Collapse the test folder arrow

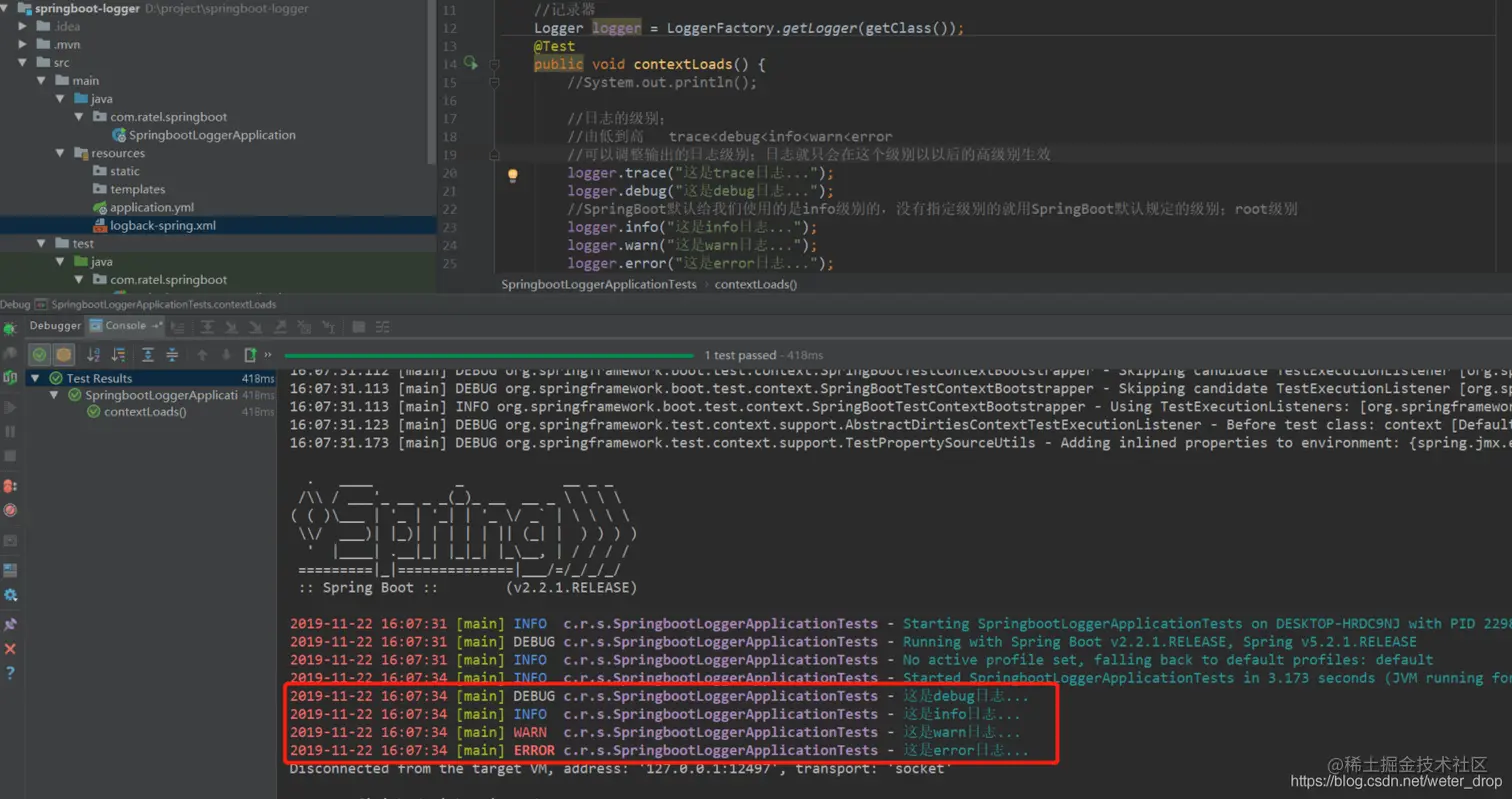pos(42,243)
